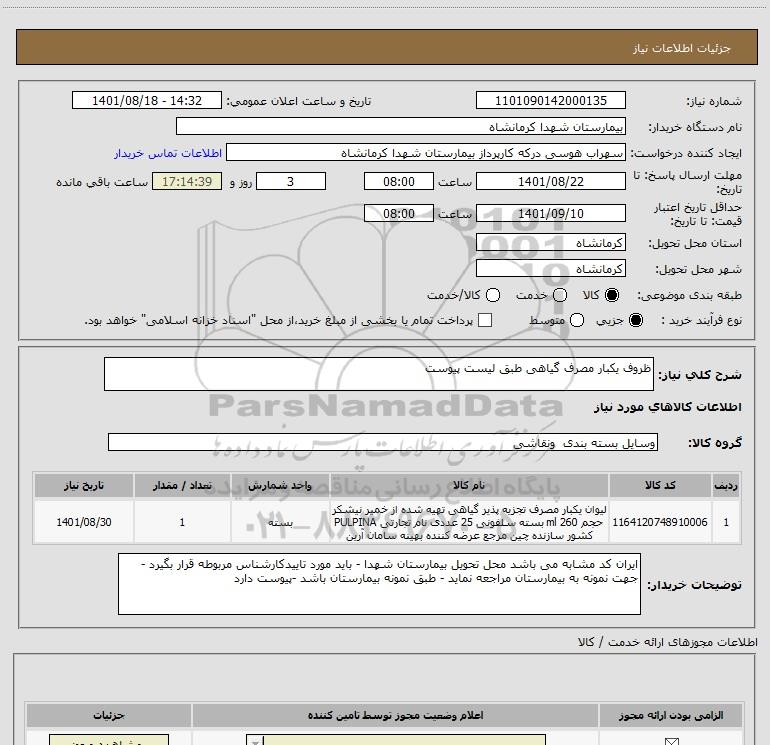Viewport: 770px width, 745px height.
Task: Click the request number field 1101090142000135
Action: point(550,100)
